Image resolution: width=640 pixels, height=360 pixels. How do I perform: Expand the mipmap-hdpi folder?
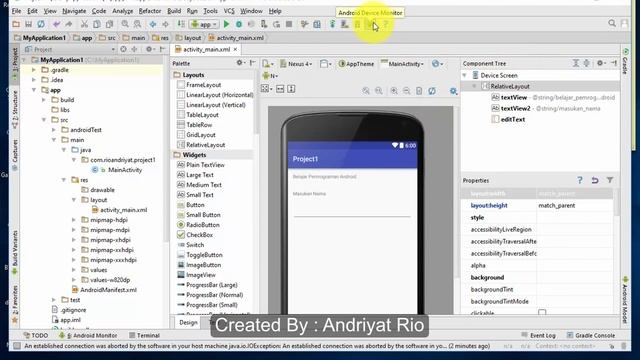74,220
